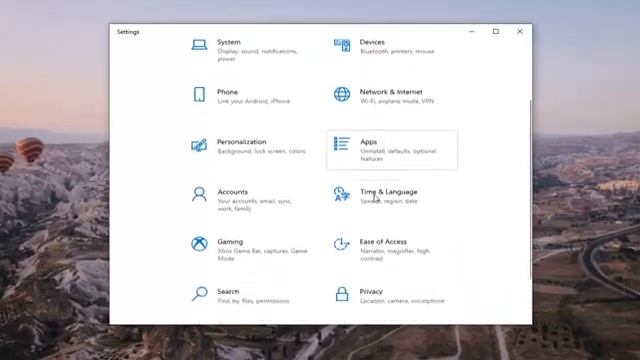Viewport: 640px width, 360px height.
Task: Click 'Display, sound, notifications, power' description
Action: click(x=258, y=55)
